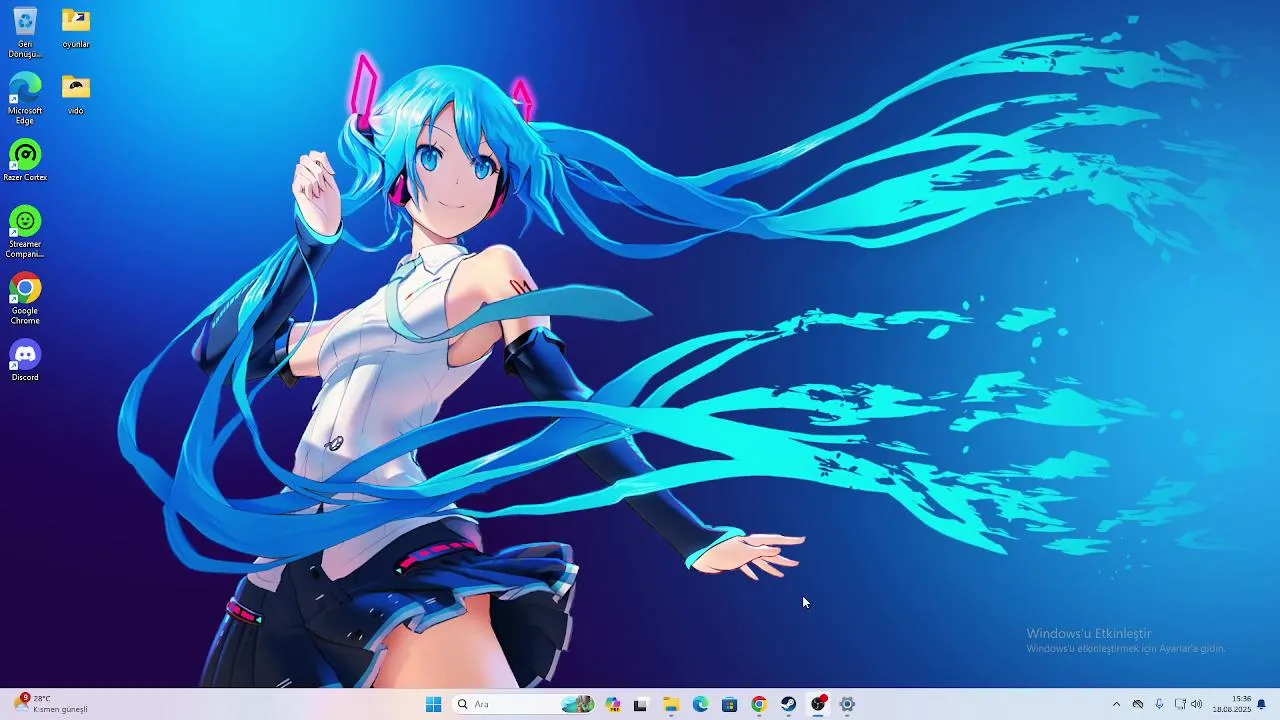Select the Discord desktop shortcut

(25, 360)
